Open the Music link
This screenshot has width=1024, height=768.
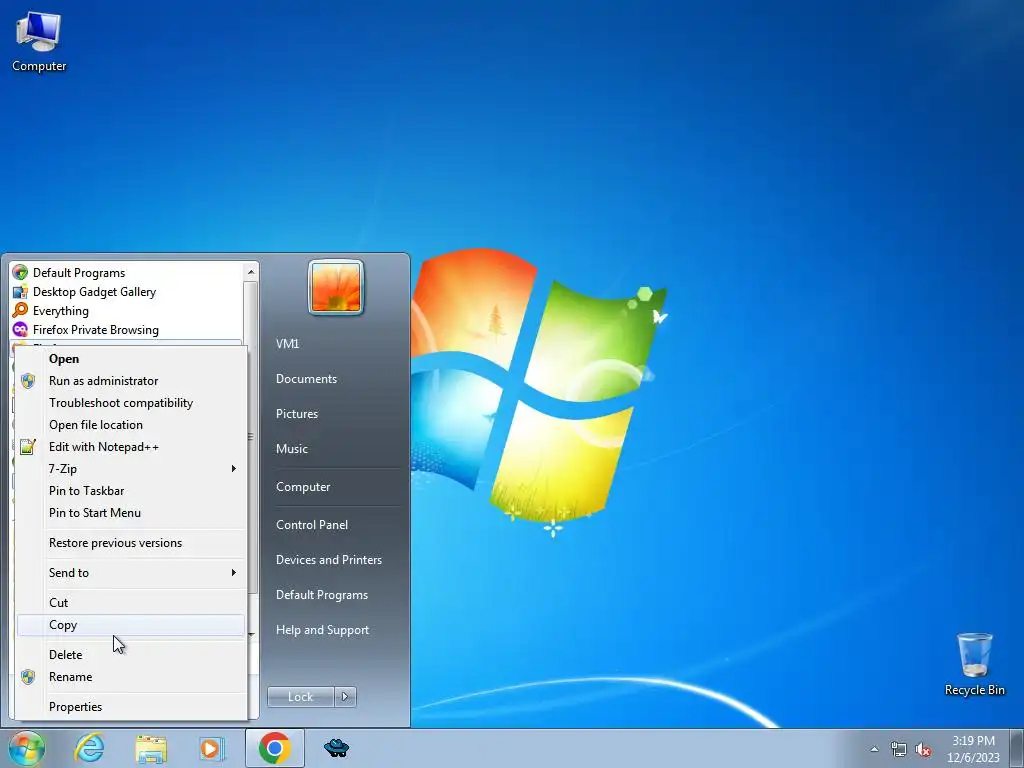(291, 449)
